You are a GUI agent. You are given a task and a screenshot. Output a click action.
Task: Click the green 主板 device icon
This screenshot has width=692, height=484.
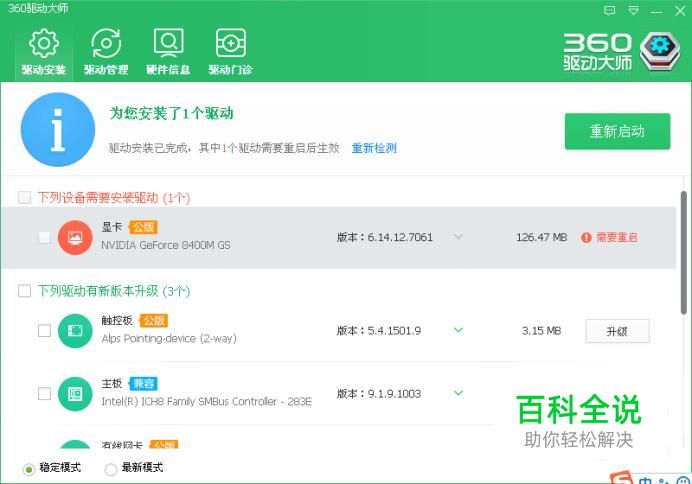coord(75,394)
